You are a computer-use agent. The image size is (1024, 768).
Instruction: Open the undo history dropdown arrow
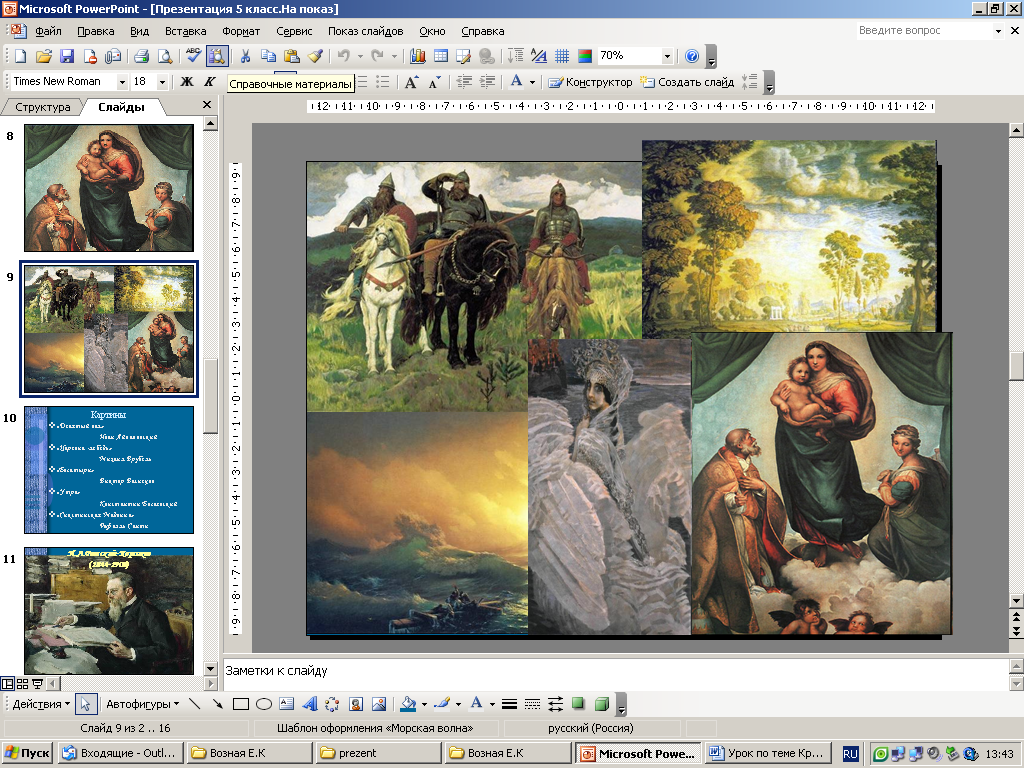(x=360, y=56)
